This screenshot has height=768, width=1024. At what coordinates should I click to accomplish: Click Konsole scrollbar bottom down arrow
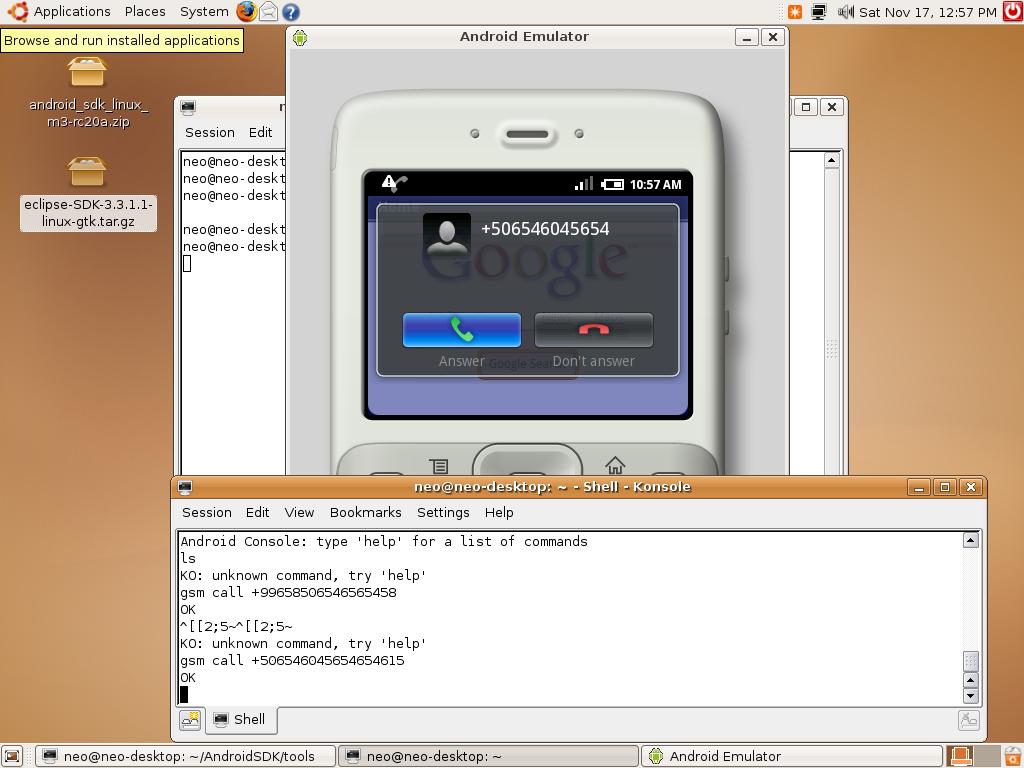pos(971,696)
